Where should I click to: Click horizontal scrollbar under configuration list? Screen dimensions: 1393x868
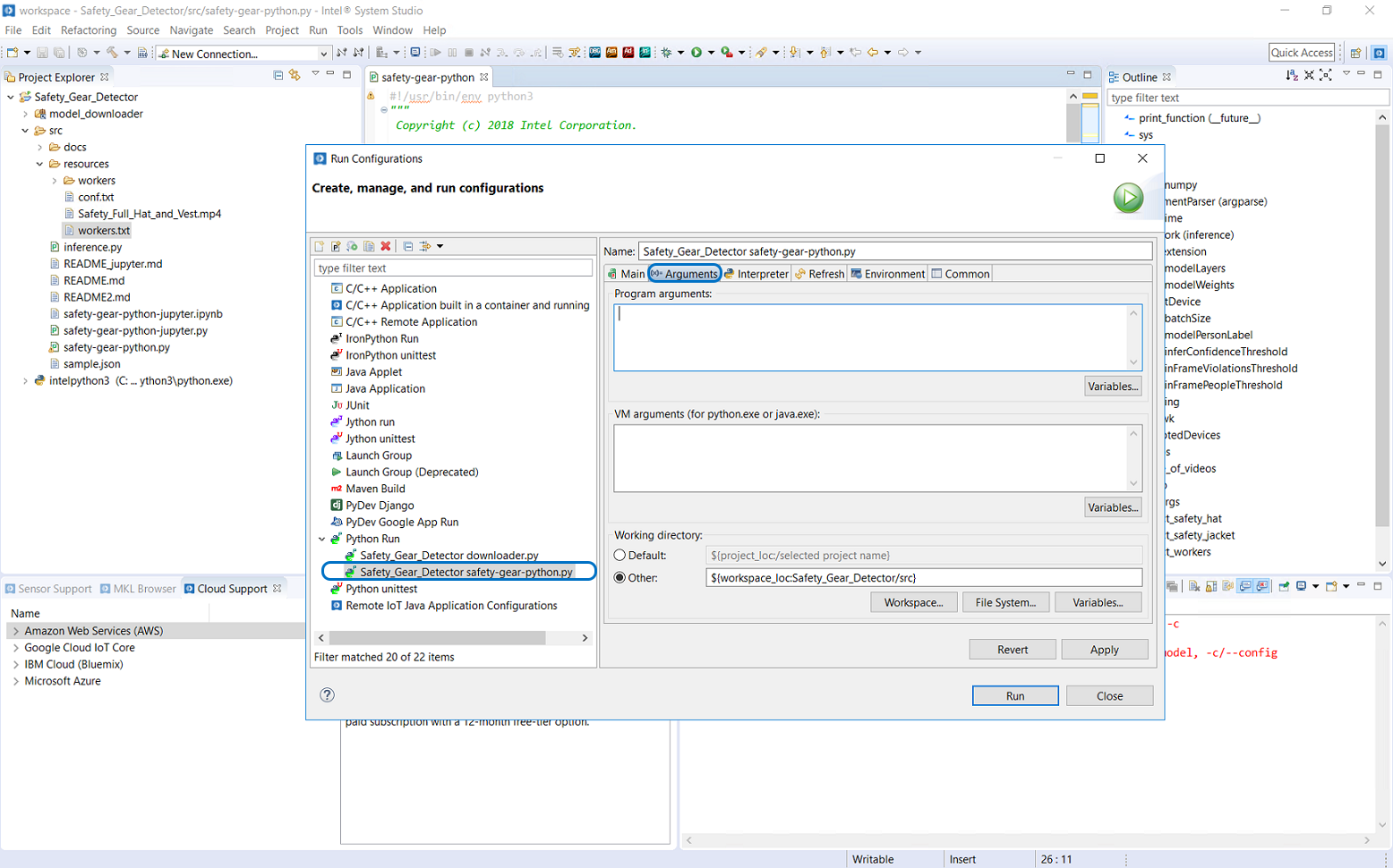pyautogui.click(x=438, y=638)
